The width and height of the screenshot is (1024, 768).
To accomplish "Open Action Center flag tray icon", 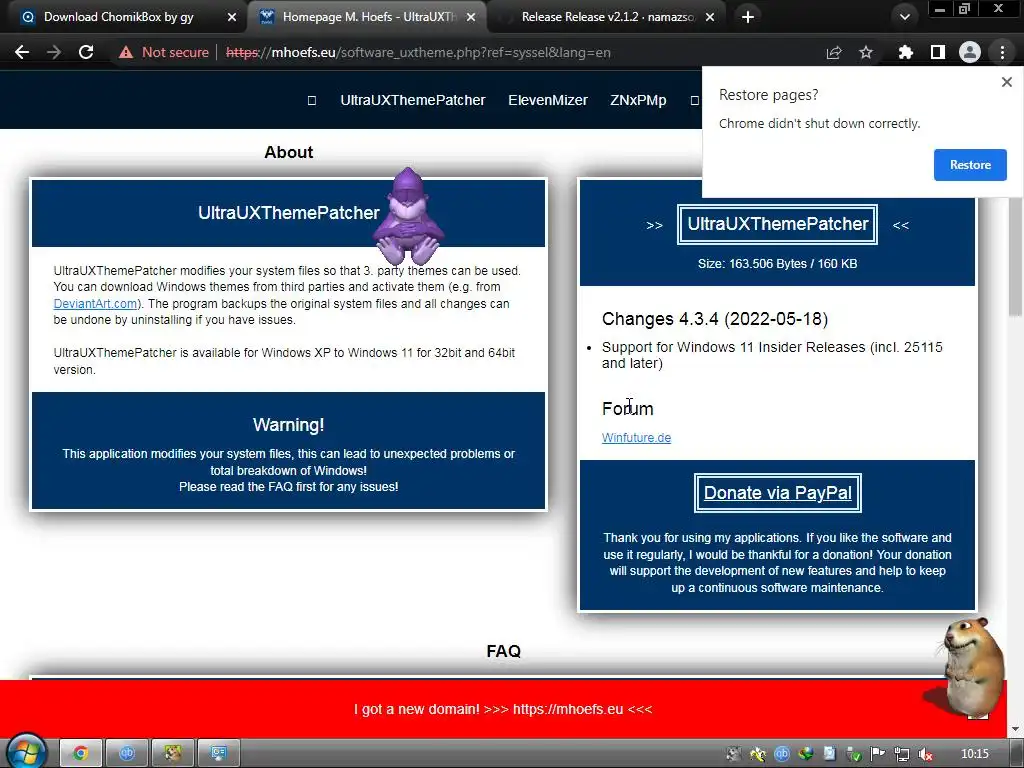I will pos(877,754).
